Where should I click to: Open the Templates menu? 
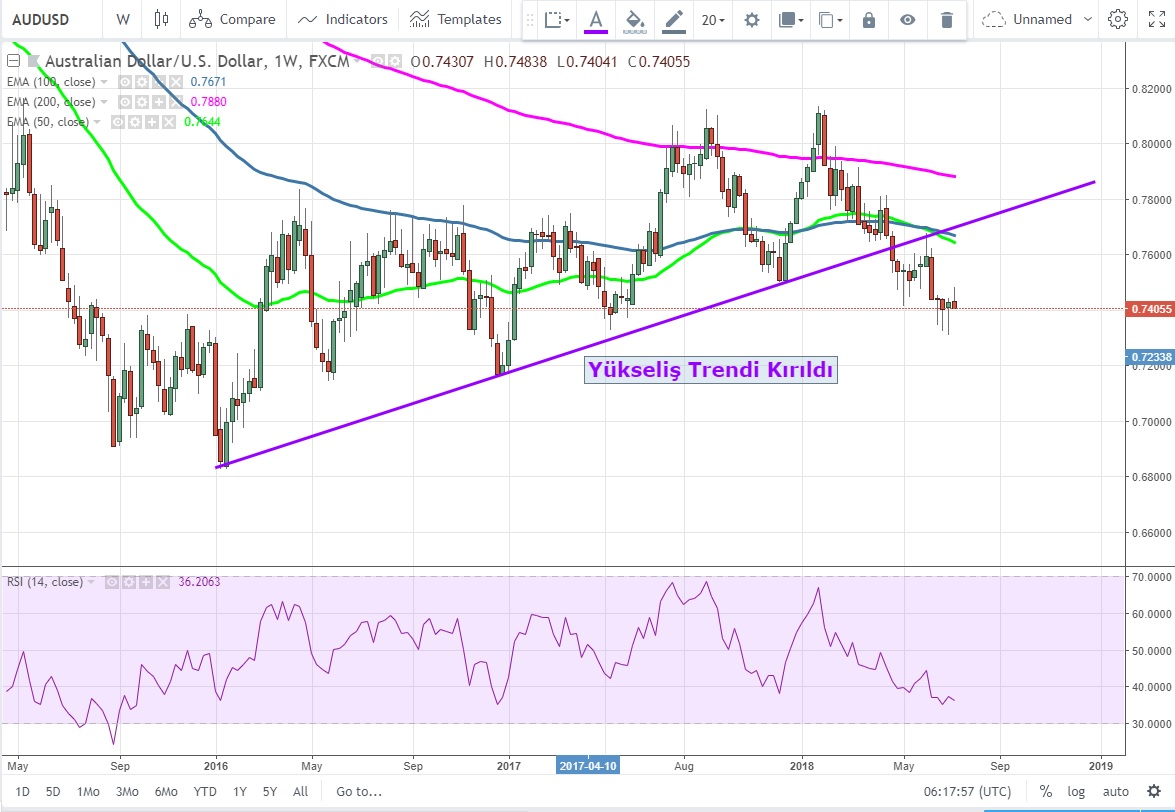point(456,19)
